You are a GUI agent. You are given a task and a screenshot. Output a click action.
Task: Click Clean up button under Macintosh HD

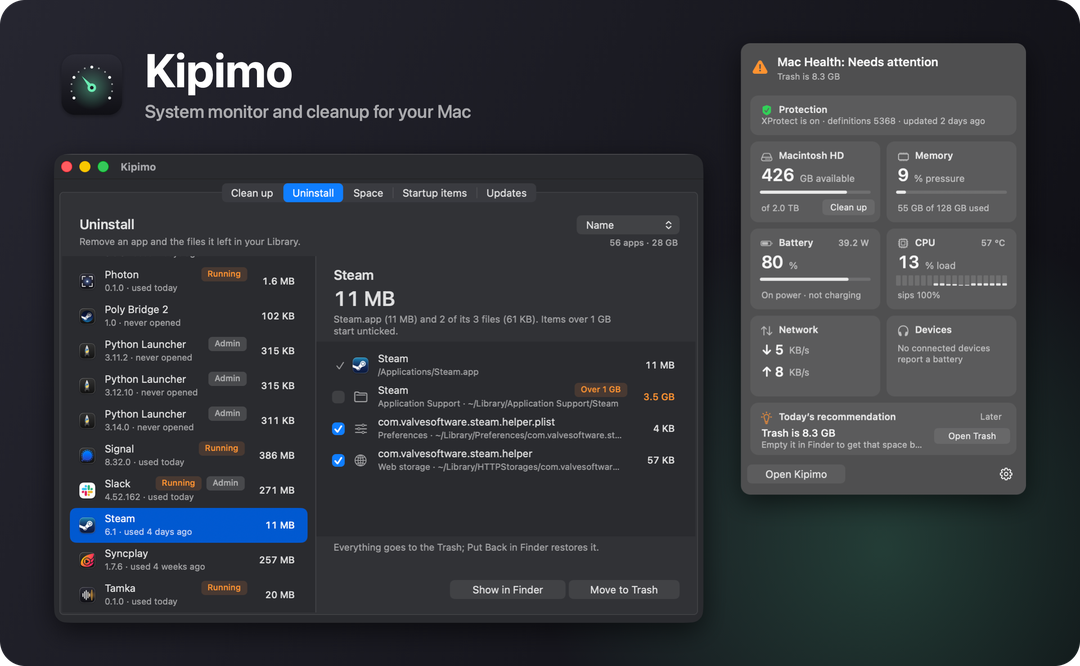pos(849,207)
